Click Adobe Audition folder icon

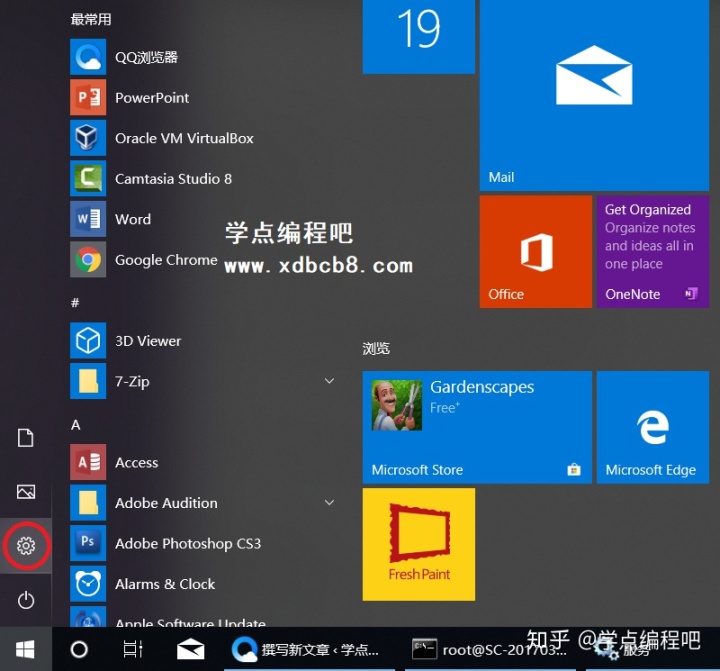pyautogui.click(x=88, y=502)
